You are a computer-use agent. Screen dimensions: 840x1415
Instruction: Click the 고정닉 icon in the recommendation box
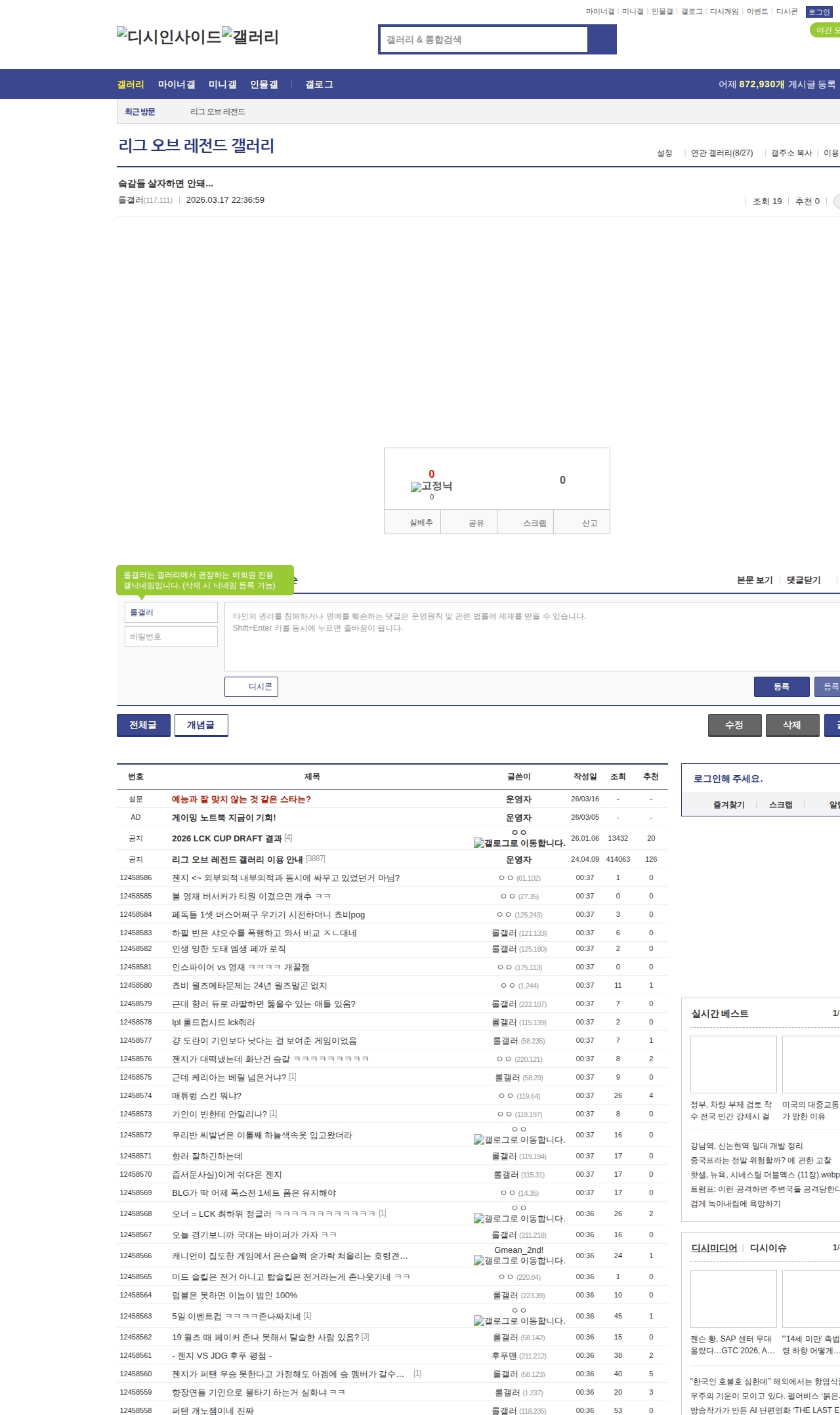[431, 486]
